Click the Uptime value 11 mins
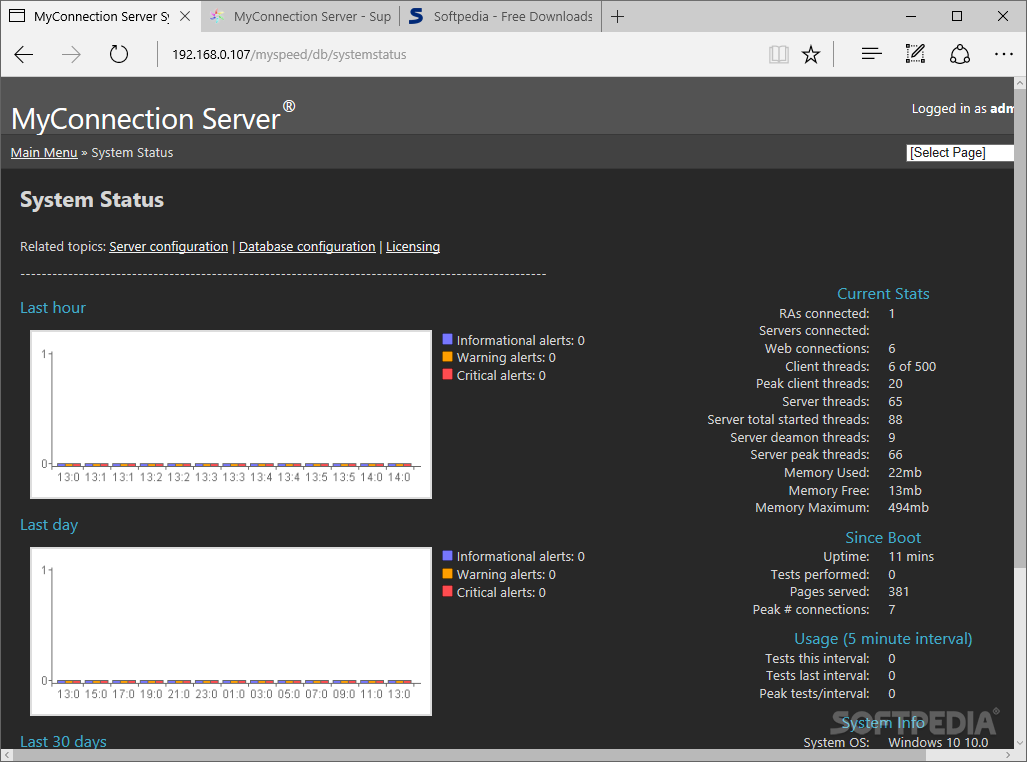 [911, 556]
